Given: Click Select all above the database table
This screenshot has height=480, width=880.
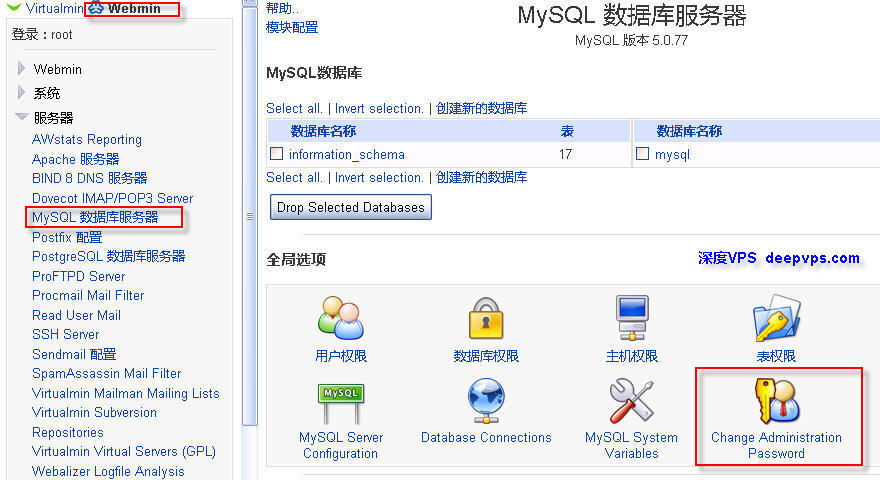Looking at the screenshot, I should click(294, 108).
